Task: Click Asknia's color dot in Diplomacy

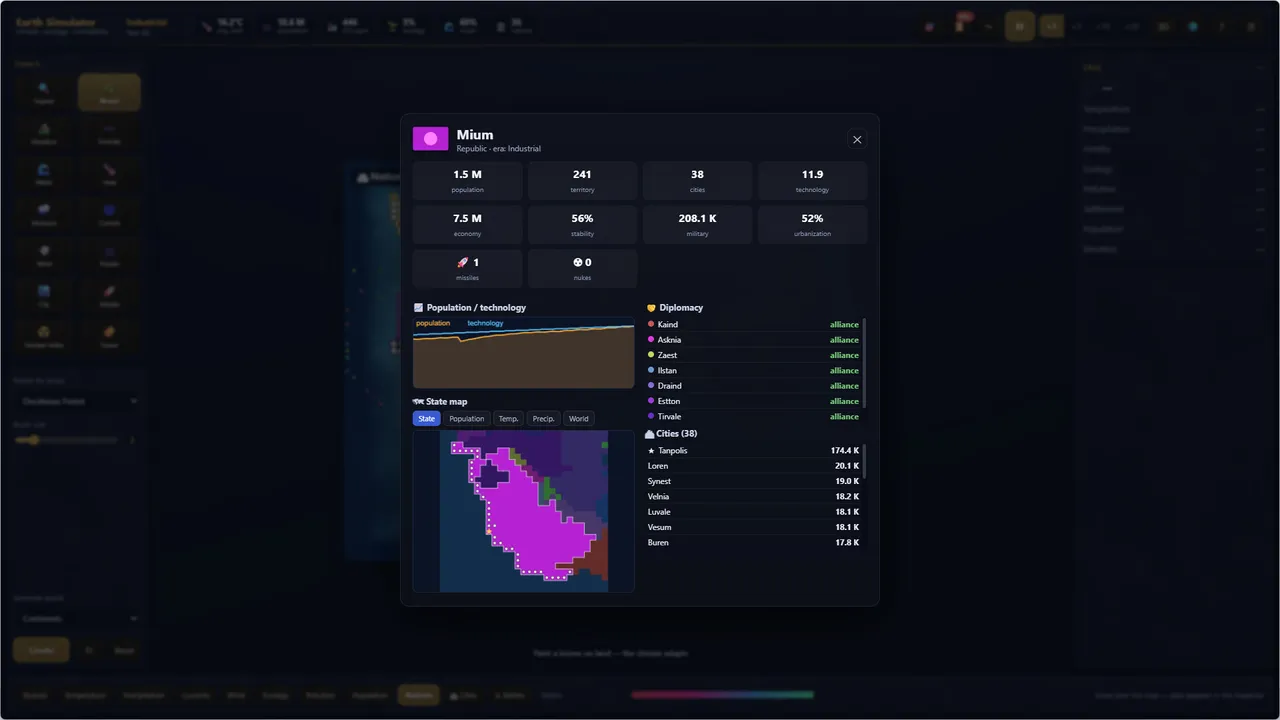Action: tap(651, 340)
